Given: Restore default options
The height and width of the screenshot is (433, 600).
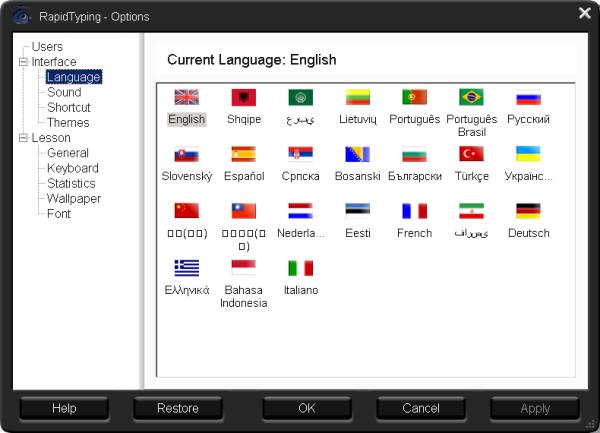Looking at the screenshot, I should point(178,408).
